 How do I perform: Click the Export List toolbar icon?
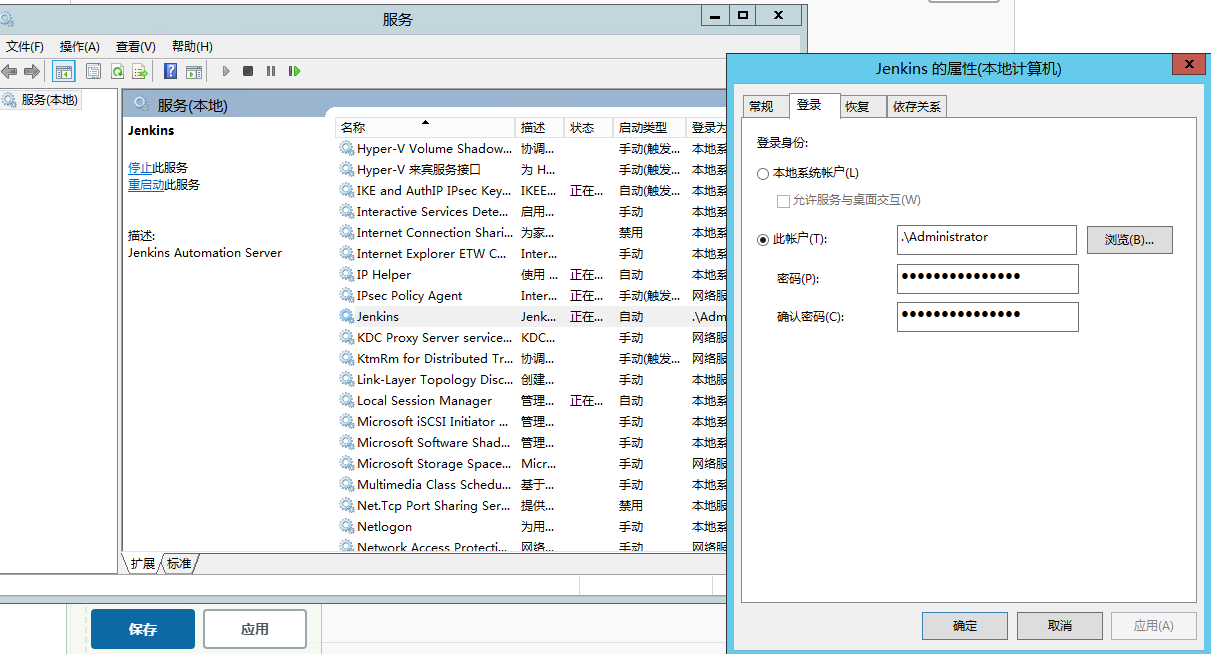(141, 71)
